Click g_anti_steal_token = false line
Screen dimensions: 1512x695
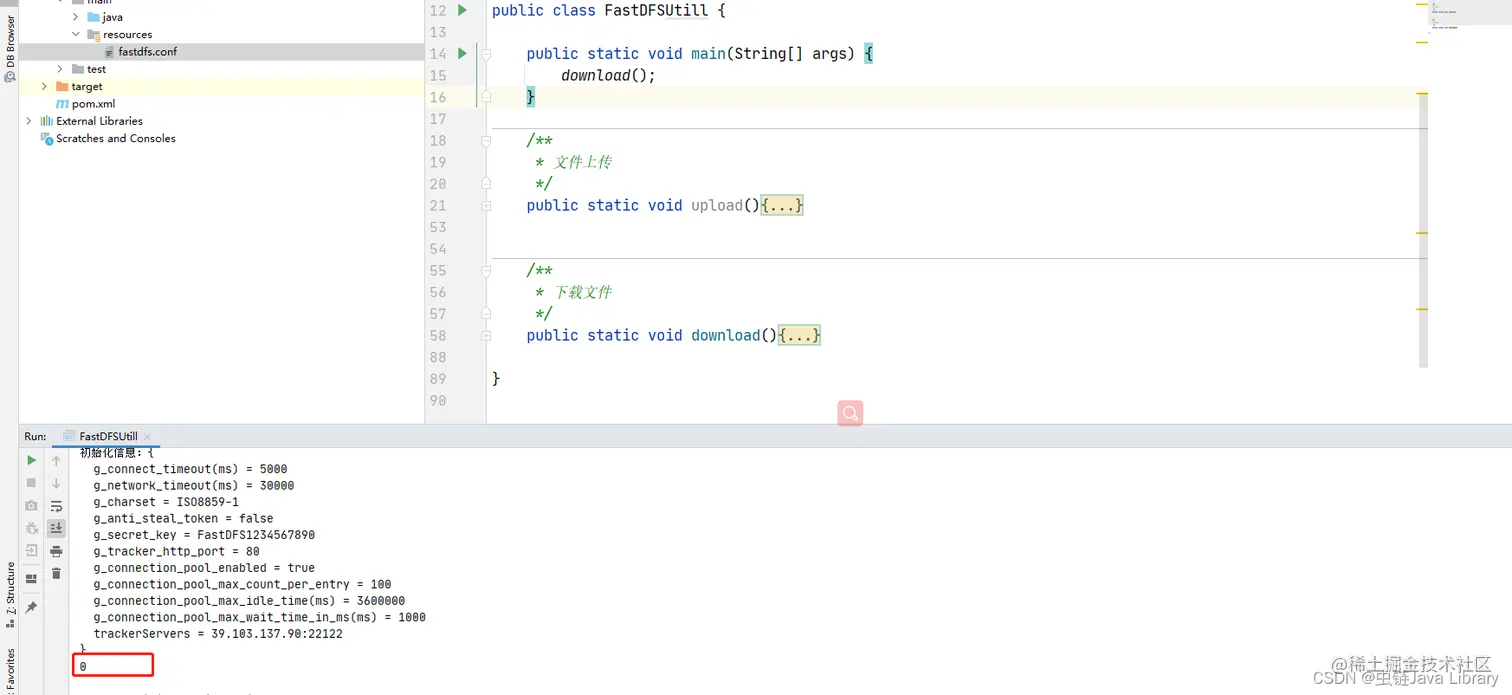point(183,518)
